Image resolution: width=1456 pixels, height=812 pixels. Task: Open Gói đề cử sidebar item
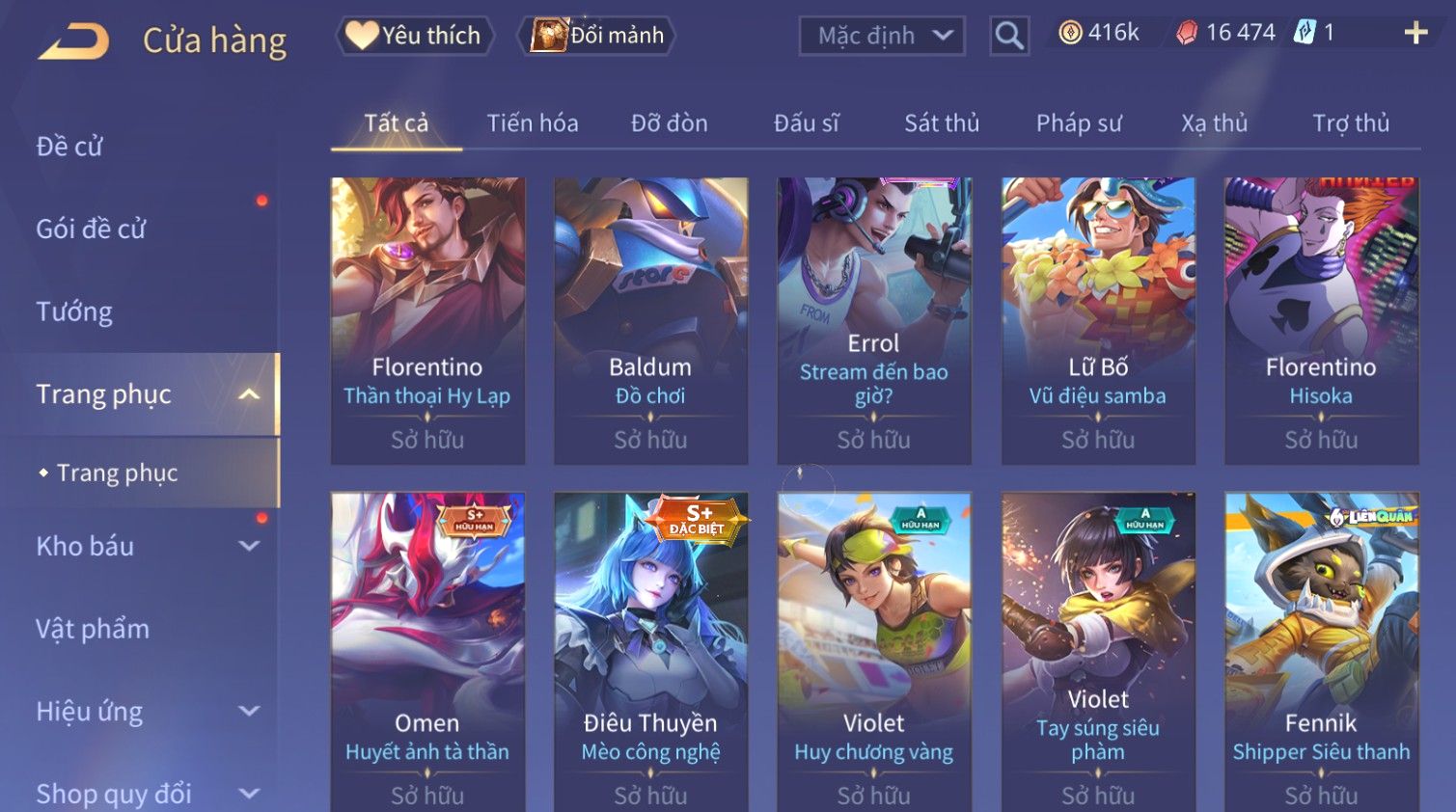[91, 229]
